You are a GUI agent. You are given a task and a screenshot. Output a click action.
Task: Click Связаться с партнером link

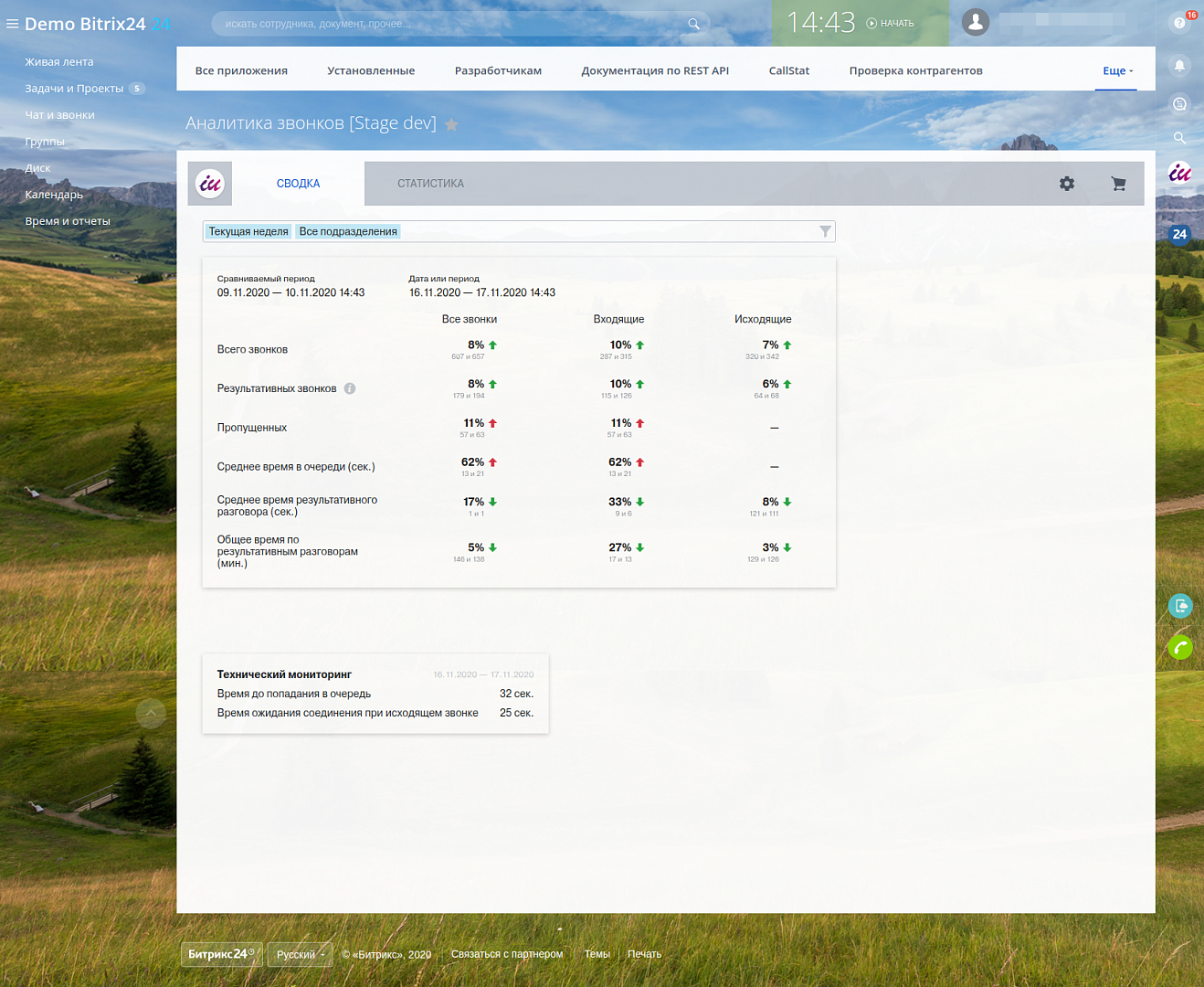[x=507, y=954]
